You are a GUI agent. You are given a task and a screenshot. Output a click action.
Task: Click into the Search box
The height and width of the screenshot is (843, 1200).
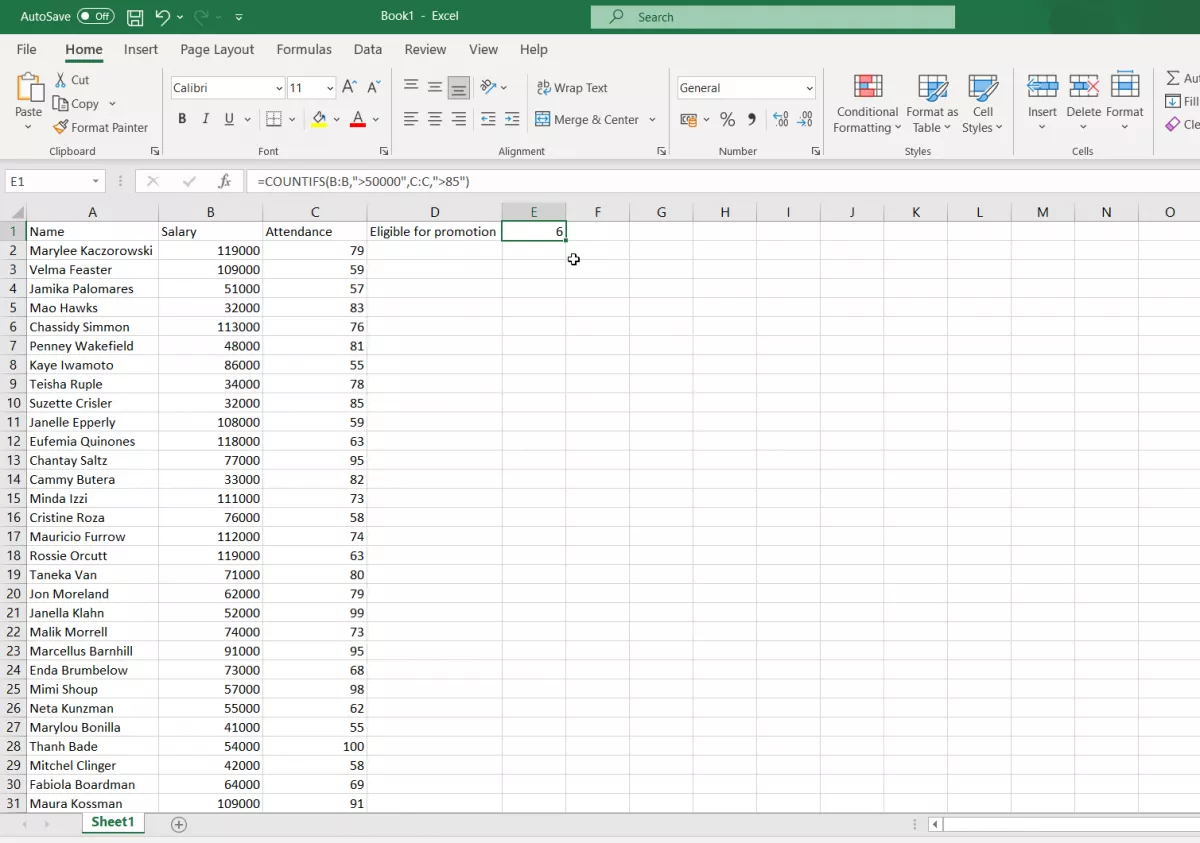[x=773, y=17]
